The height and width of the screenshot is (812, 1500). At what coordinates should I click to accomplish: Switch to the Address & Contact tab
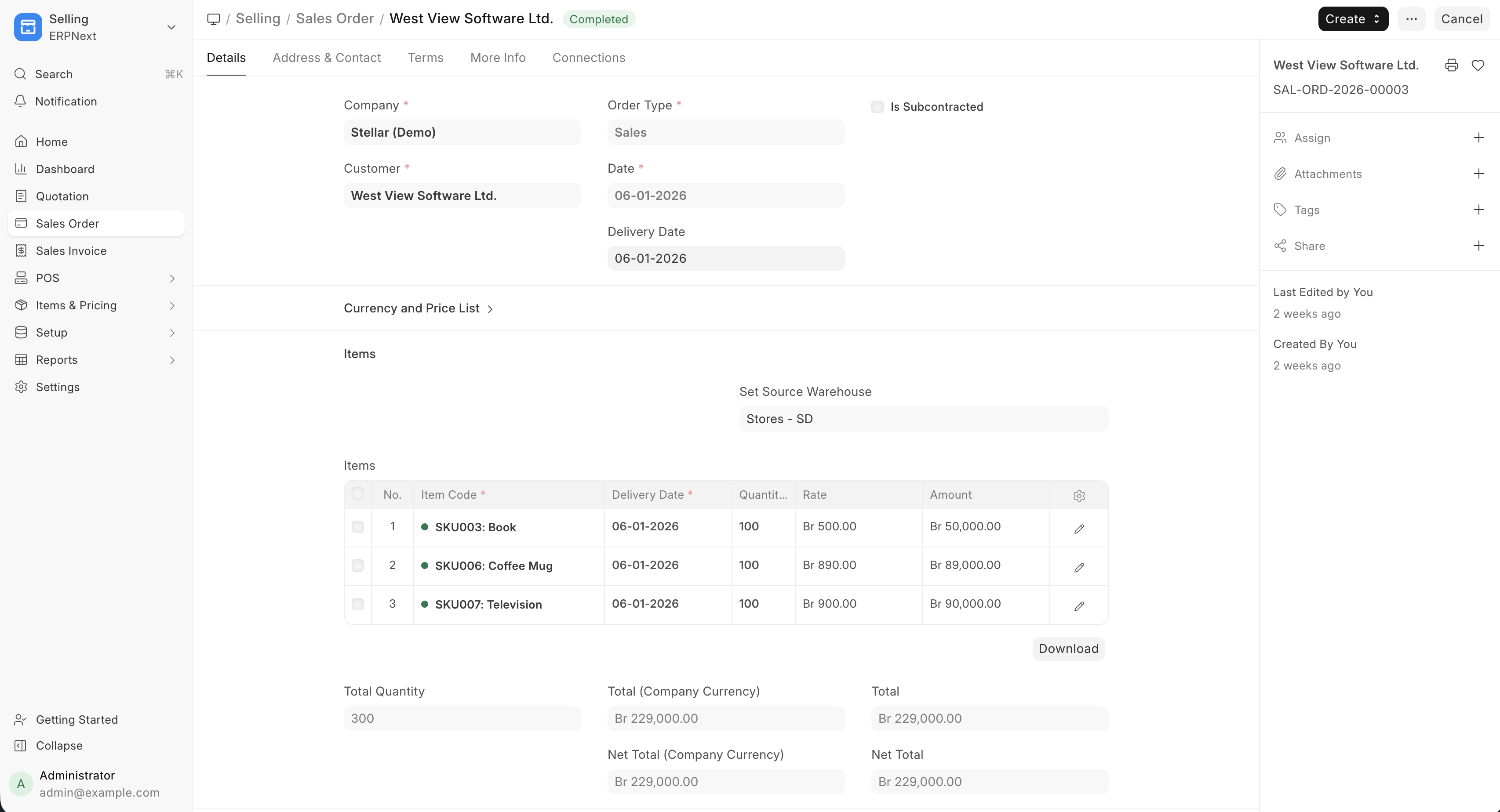pyautogui.click(x=326, y=58)
